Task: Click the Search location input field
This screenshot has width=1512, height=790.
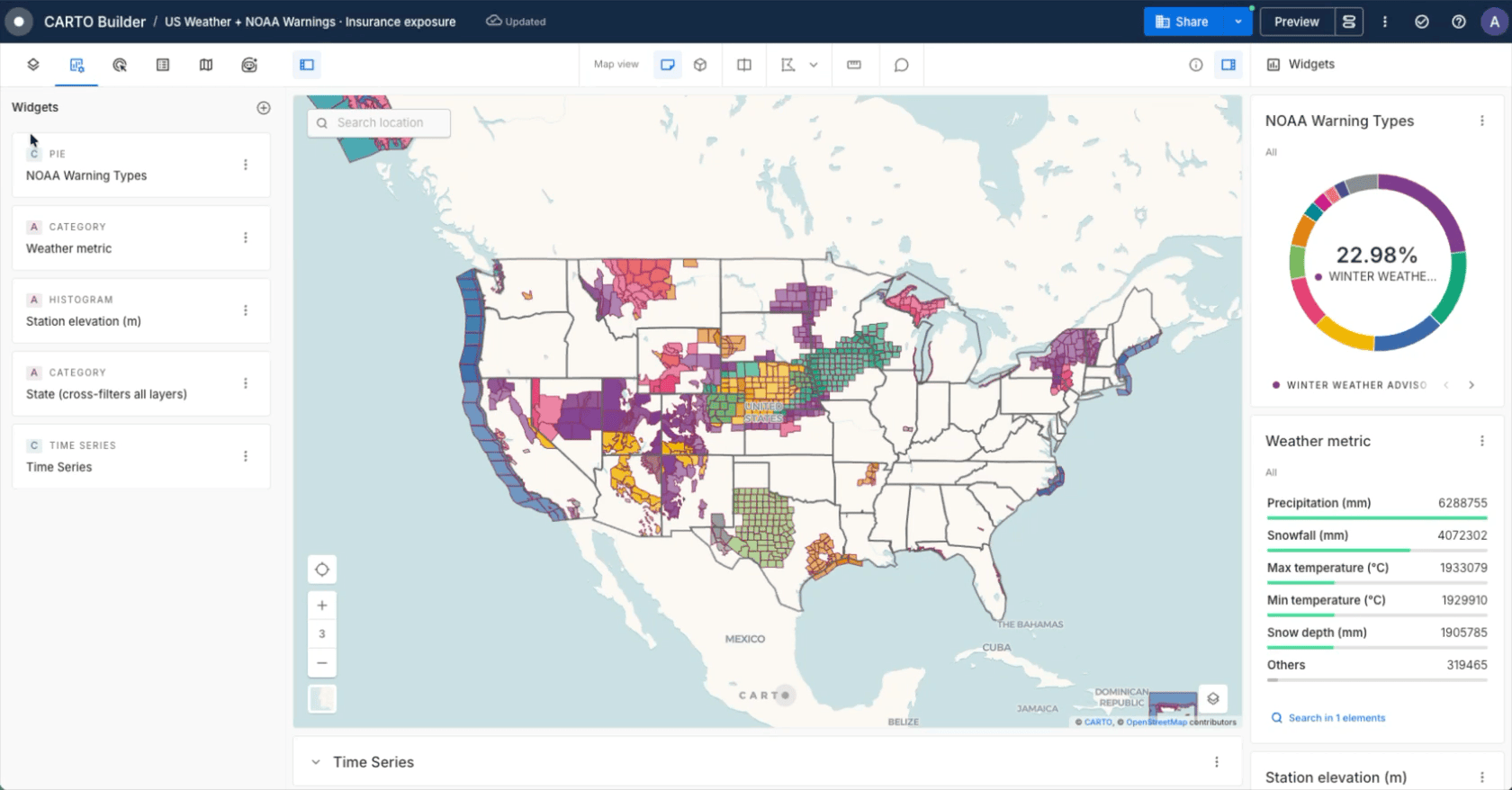Action: point(379,123)
